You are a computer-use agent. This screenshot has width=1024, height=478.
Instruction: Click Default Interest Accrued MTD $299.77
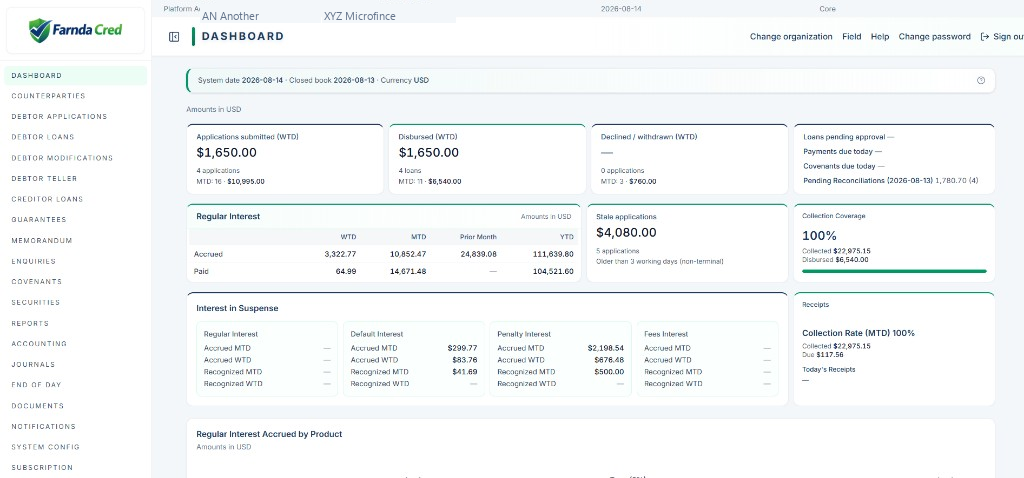[462, 348]
